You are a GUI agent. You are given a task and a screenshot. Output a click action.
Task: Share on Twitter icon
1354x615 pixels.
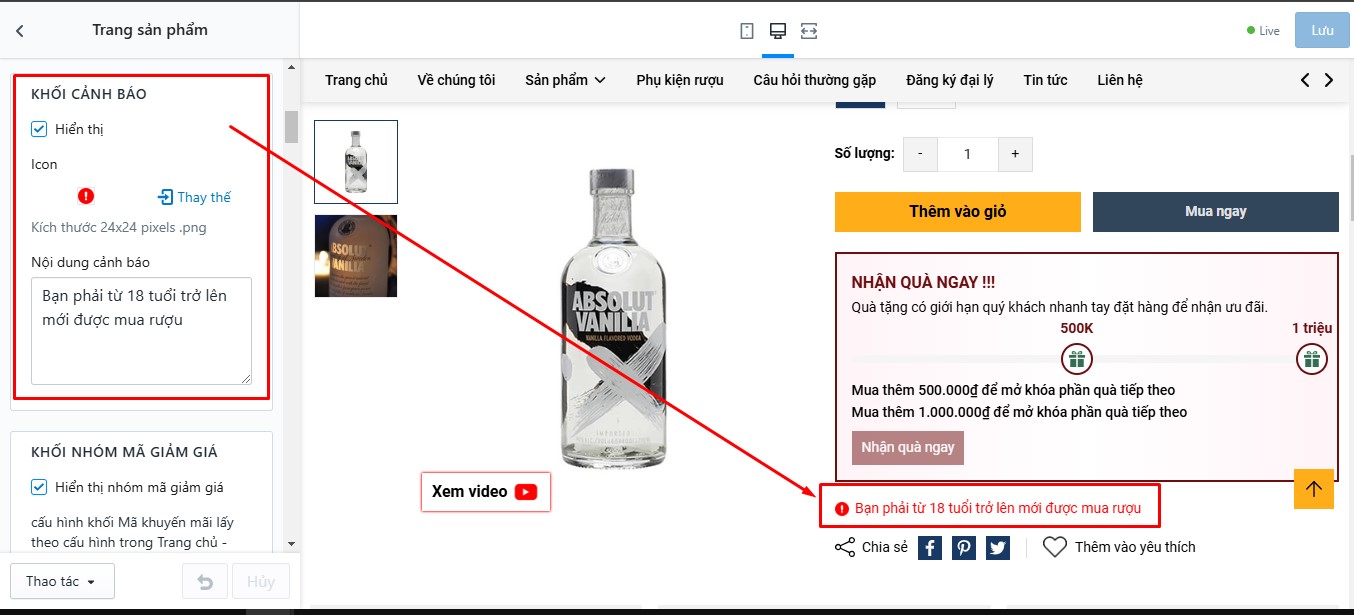997,548
